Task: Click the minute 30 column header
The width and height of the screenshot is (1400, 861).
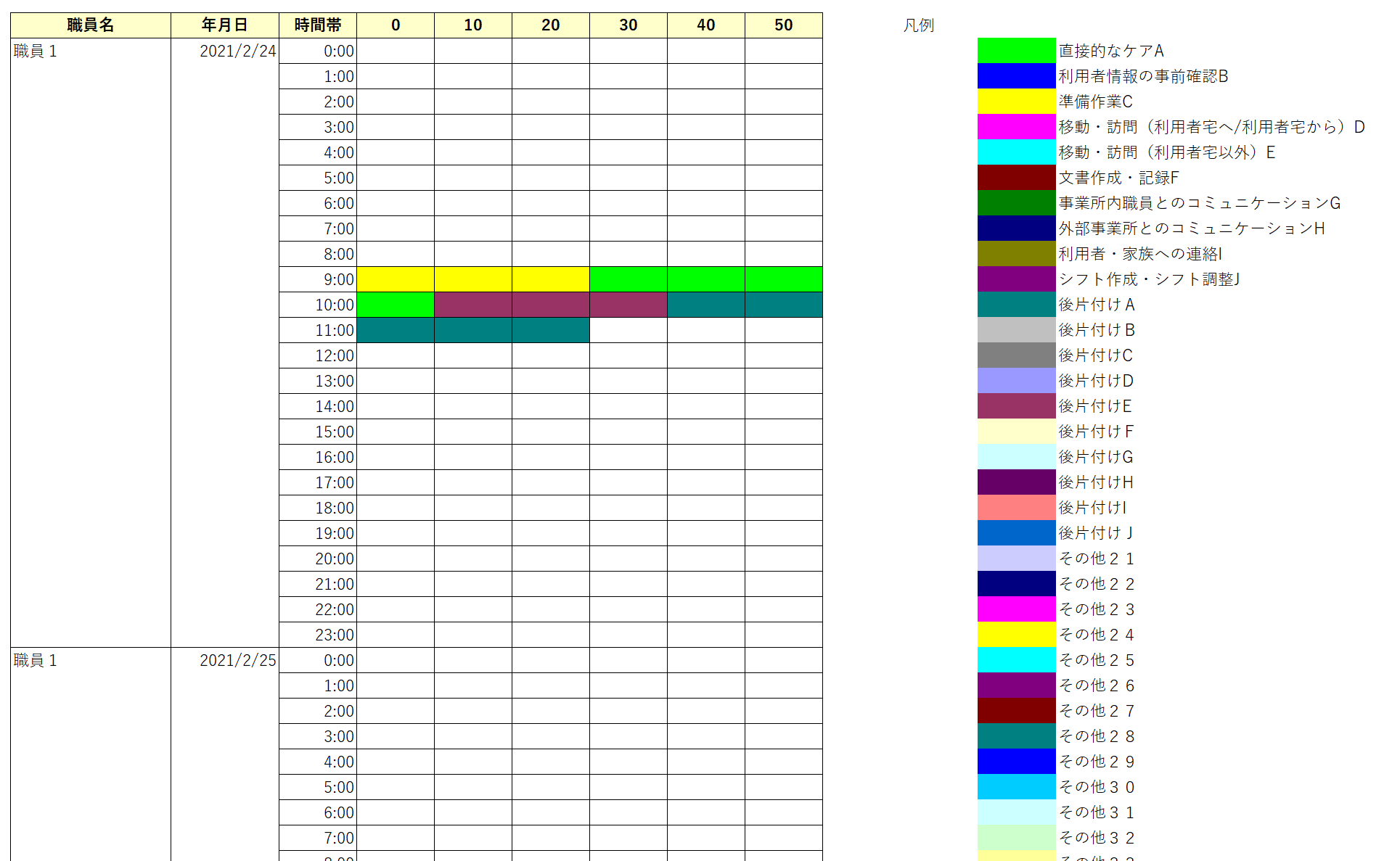Action: click(629, 25)
